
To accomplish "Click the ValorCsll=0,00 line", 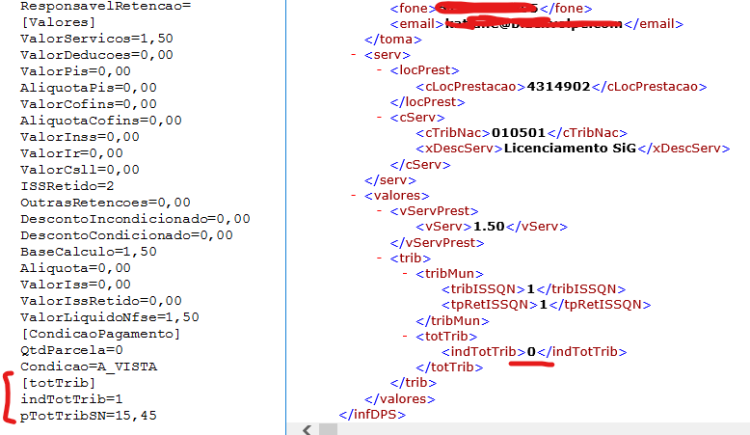I will [79, 169].
